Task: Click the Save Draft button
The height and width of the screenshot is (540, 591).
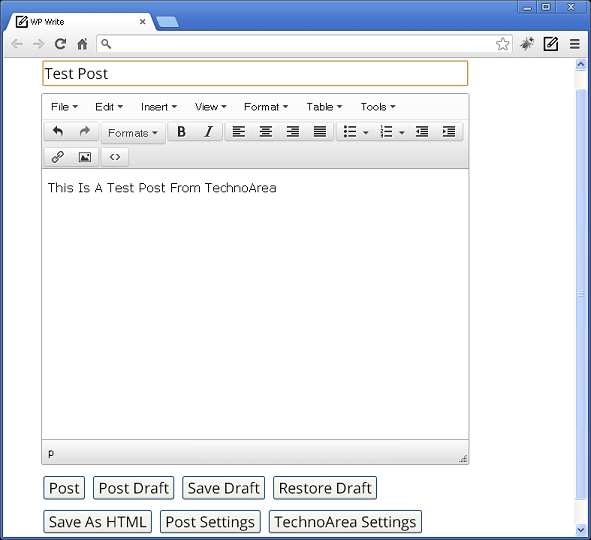Action: 224,488
